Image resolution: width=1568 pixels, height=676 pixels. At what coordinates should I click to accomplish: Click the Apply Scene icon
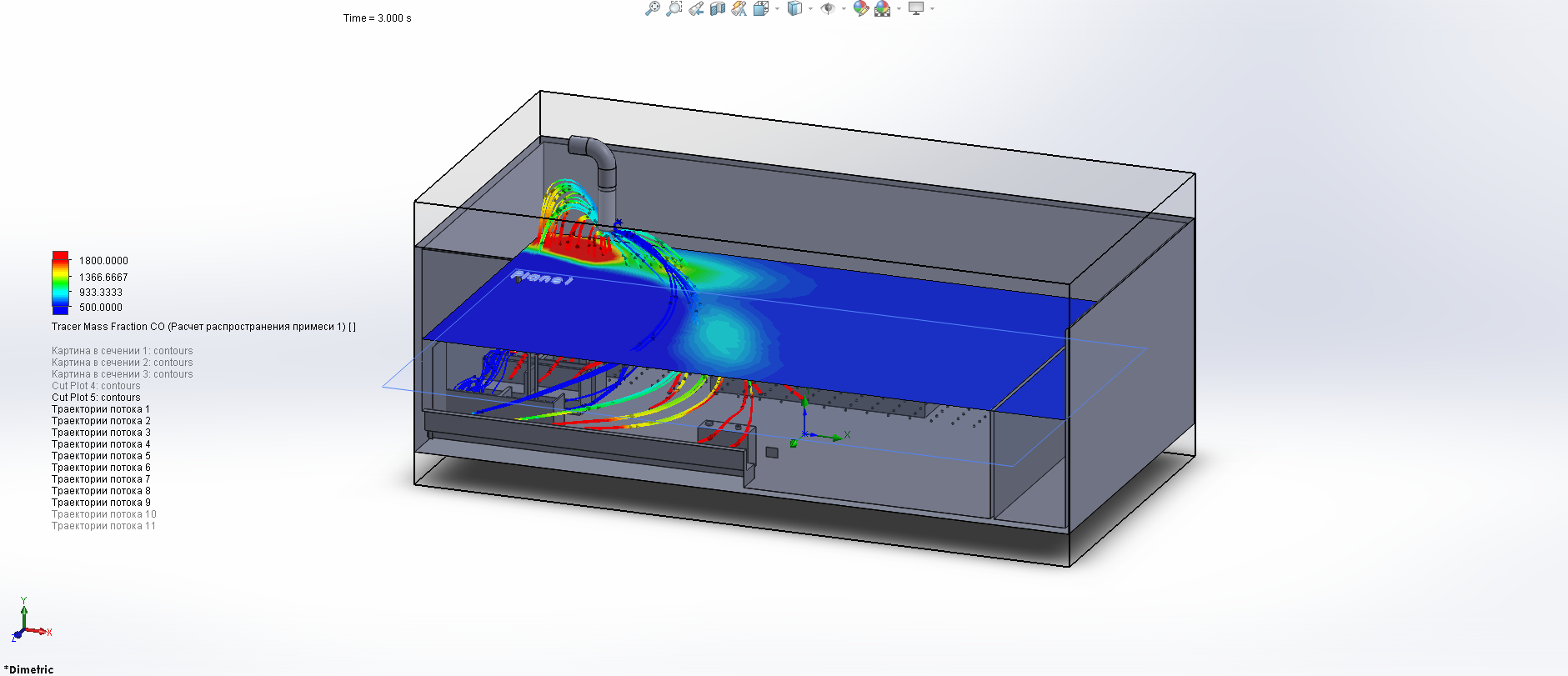[x=883, y=8]
